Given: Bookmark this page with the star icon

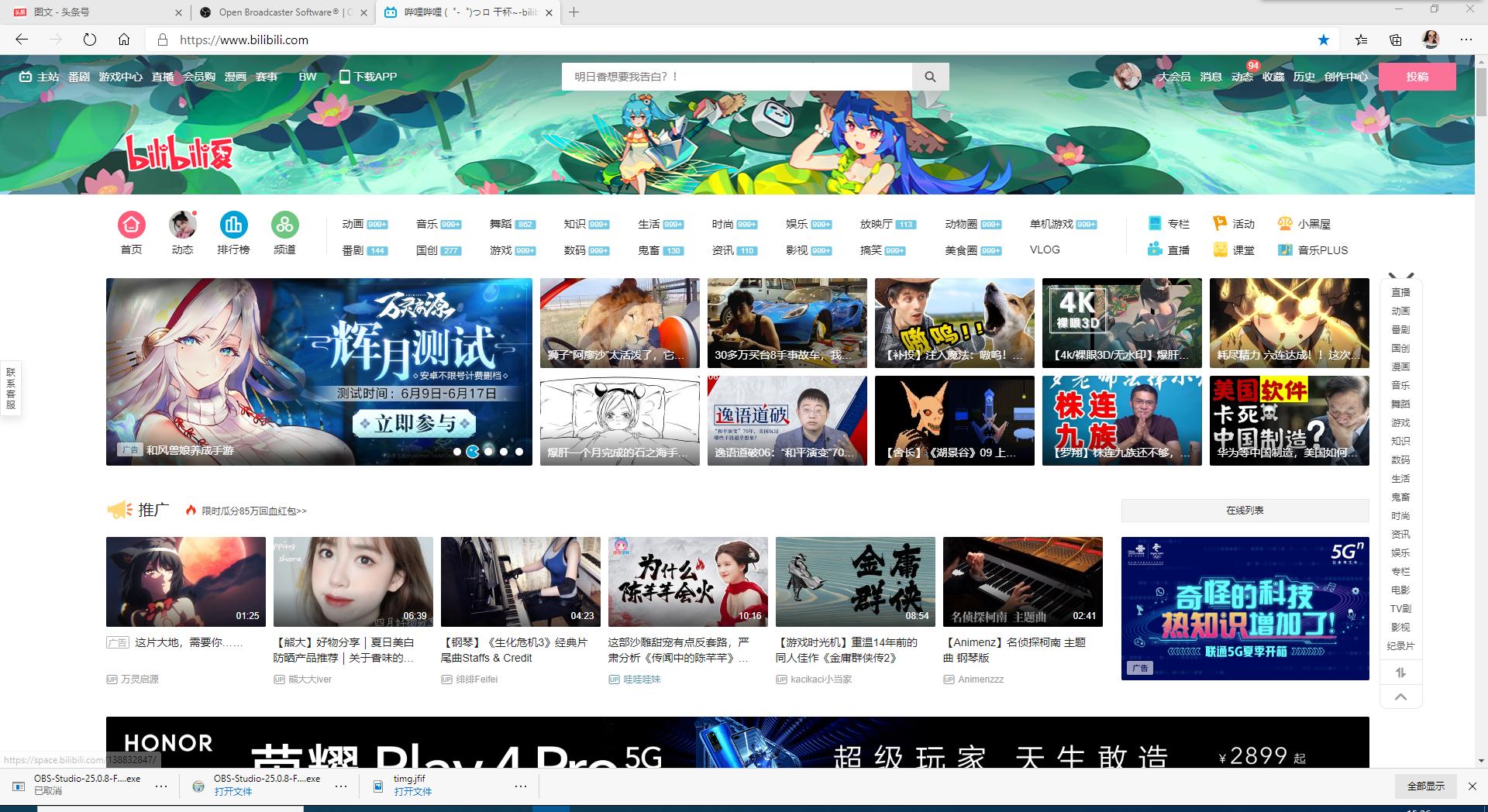Looking at the screenshot, I should (1324, 40).
